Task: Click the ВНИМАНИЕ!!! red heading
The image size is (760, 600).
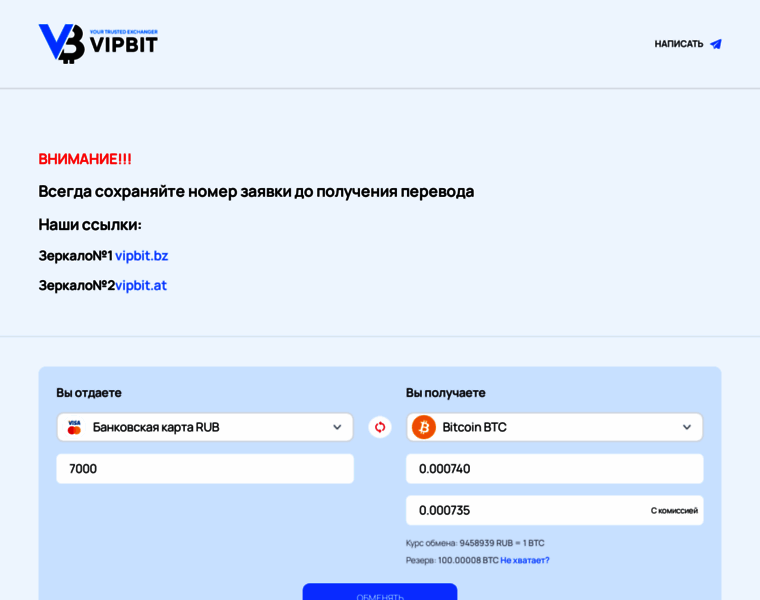Action: coord(85,159)
